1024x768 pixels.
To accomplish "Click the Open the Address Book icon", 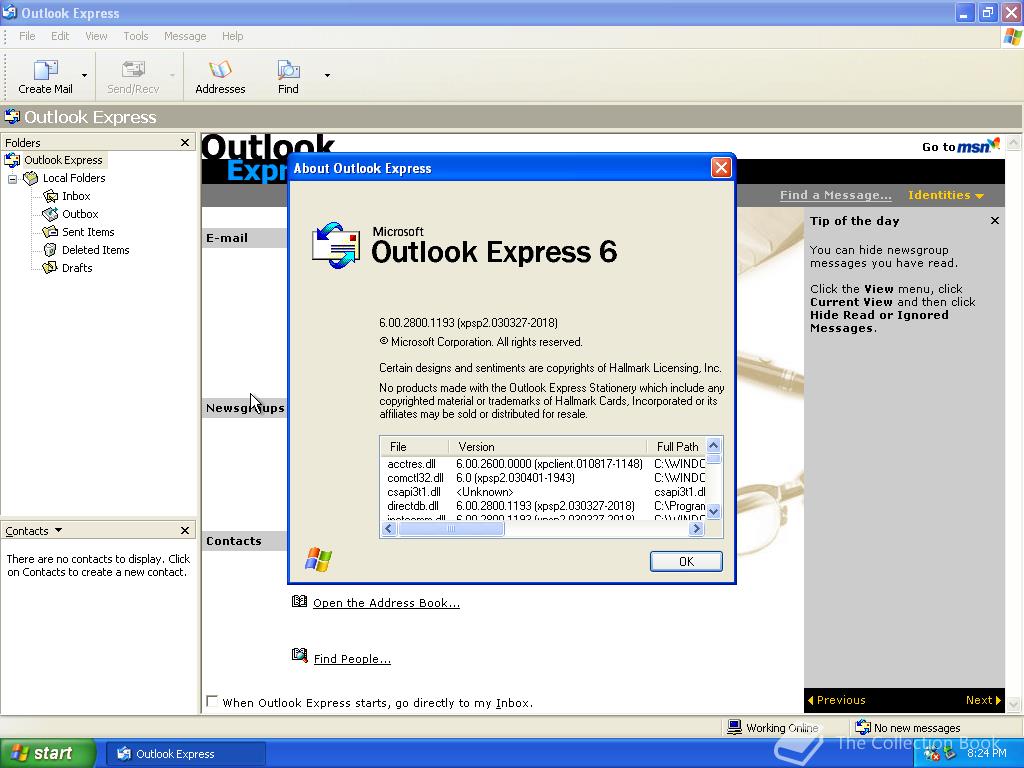I will (x=300, y=601).
